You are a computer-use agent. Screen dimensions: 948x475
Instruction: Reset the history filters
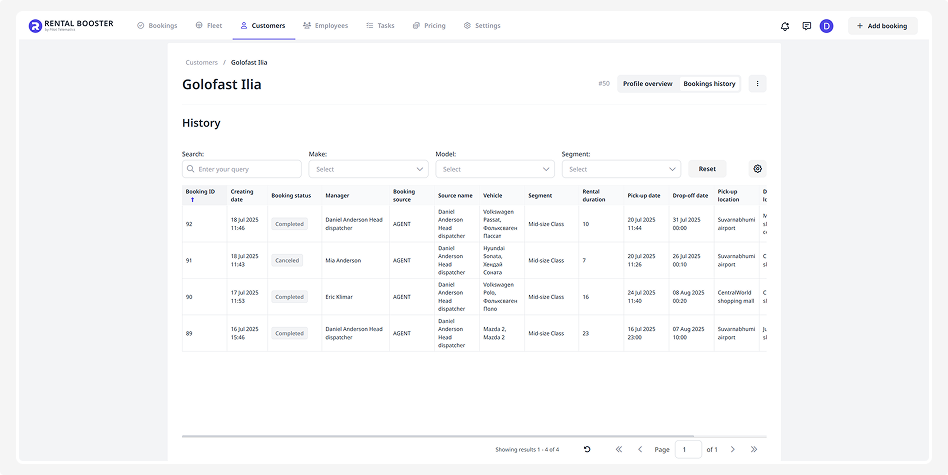(x=707, y=170)
